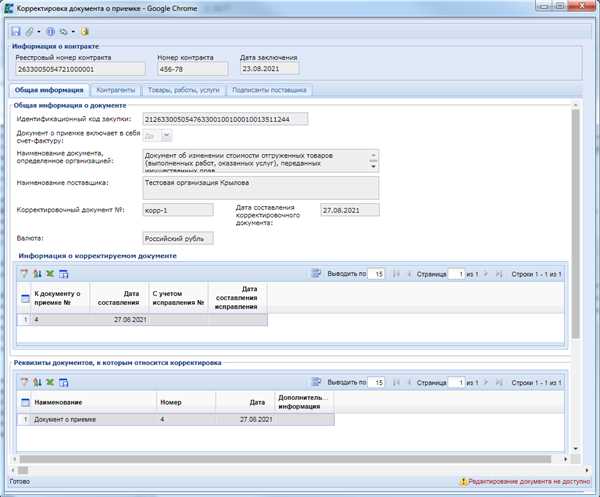Screen dimensions: 600x497
Task: Click sort icon in Реквизиты документов grid
Action: (x=37, y=382)
